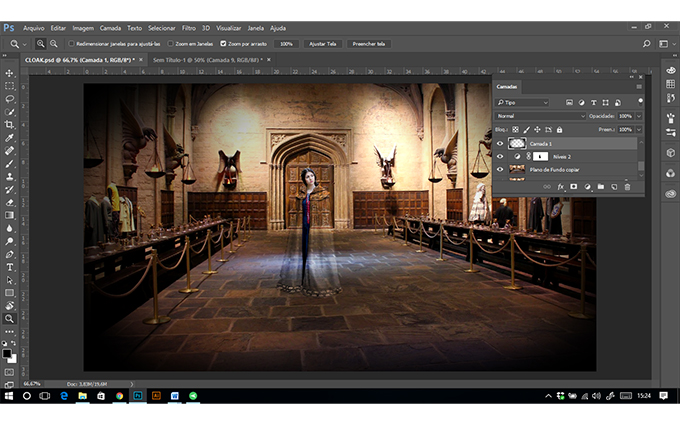This screenshot has width=680, height=425.
Task: Click the zoom in magnifier option
Action: click(40, 44)
